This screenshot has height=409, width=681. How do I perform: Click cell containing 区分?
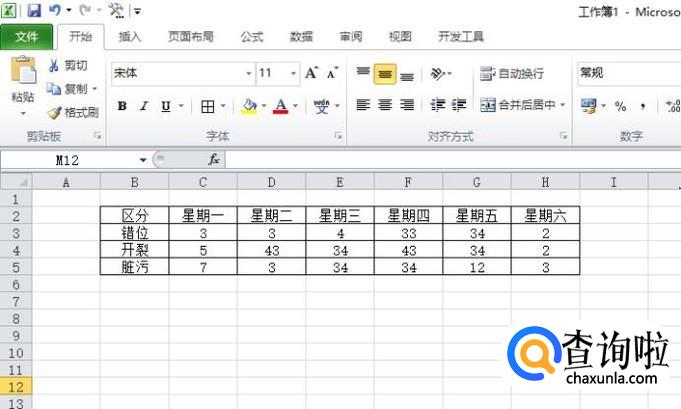click(x=135, y=215)
